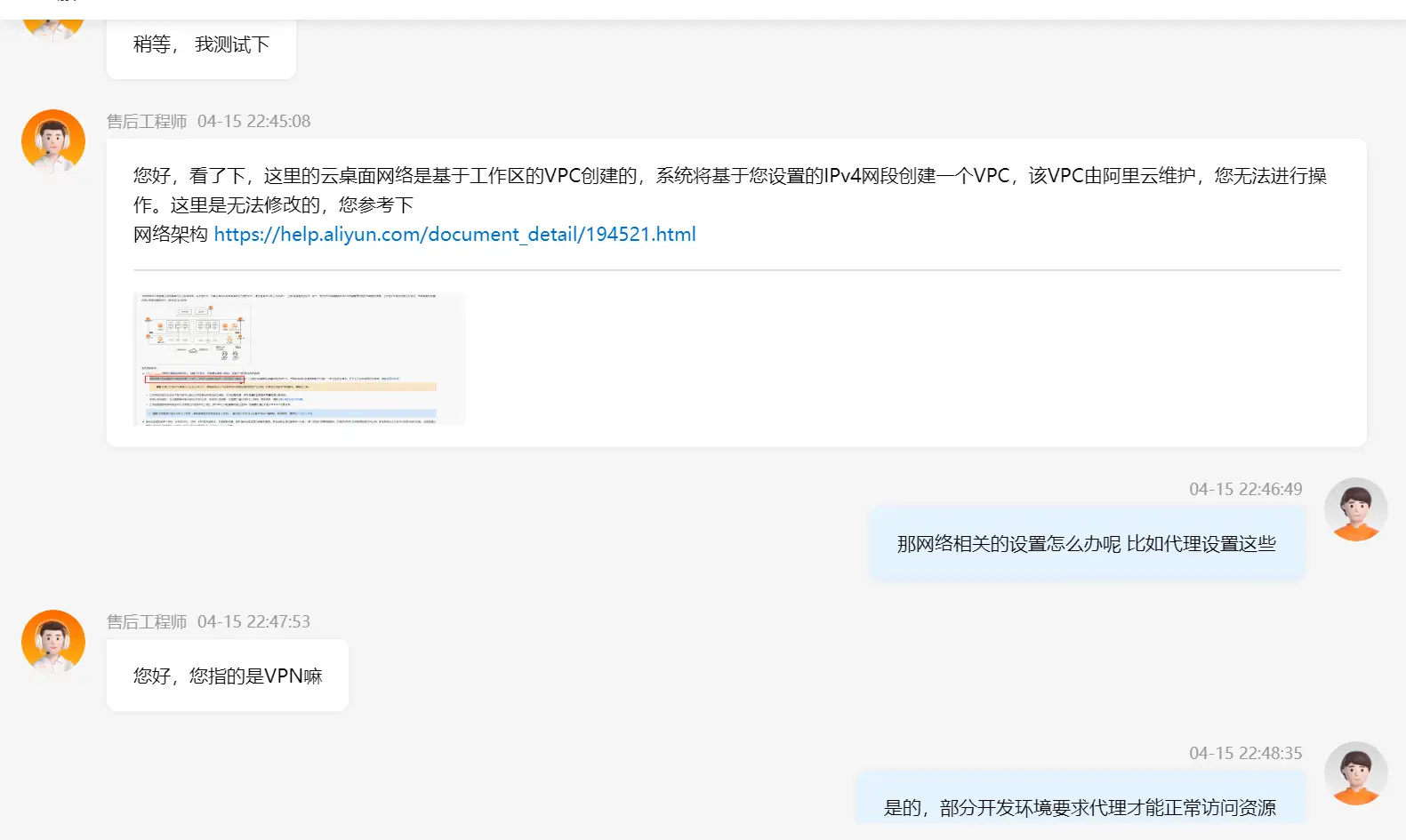Click the 04-15 22:46:49 timestamp

(1245, 490)
